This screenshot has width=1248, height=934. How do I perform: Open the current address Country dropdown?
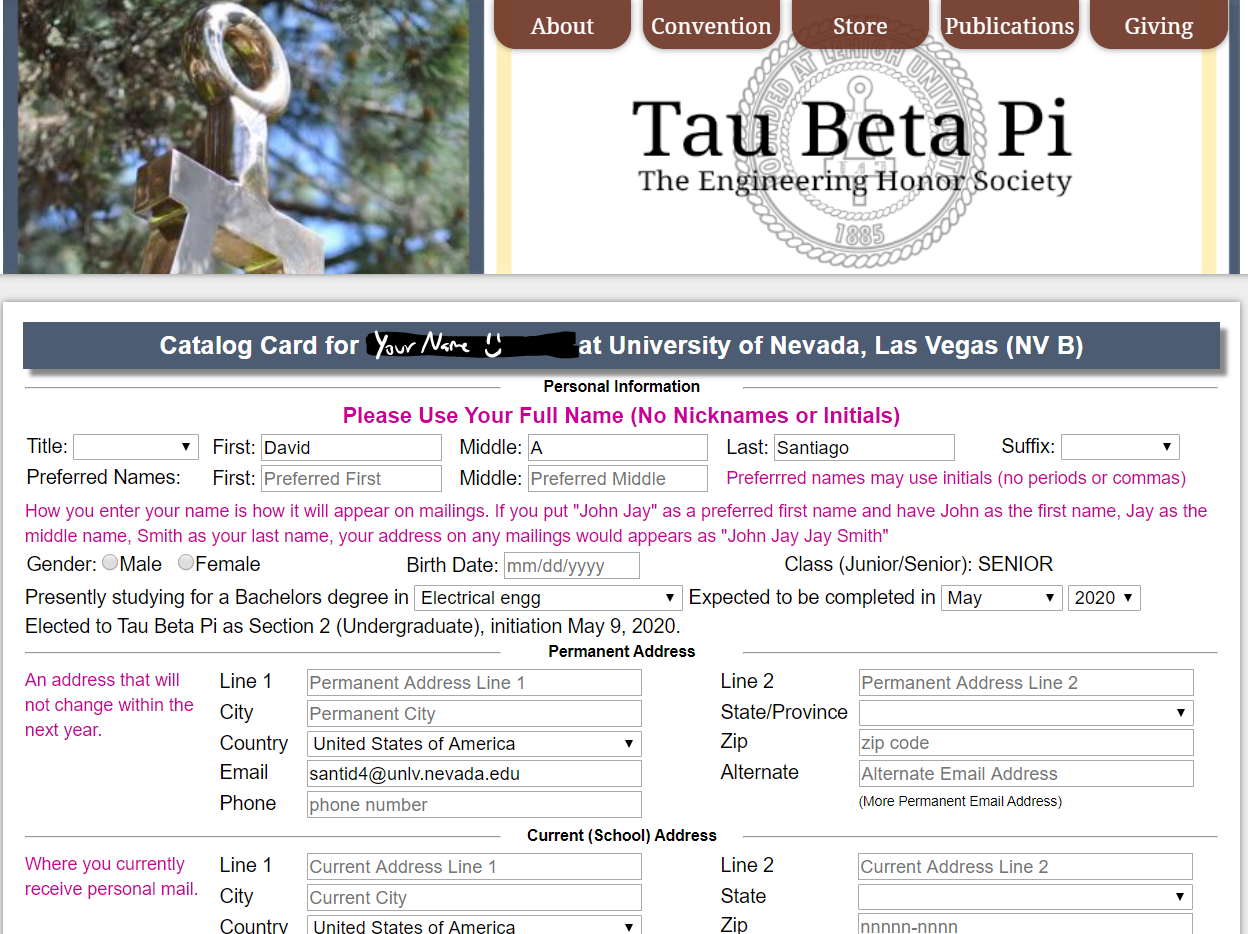(x=474, y=925)
